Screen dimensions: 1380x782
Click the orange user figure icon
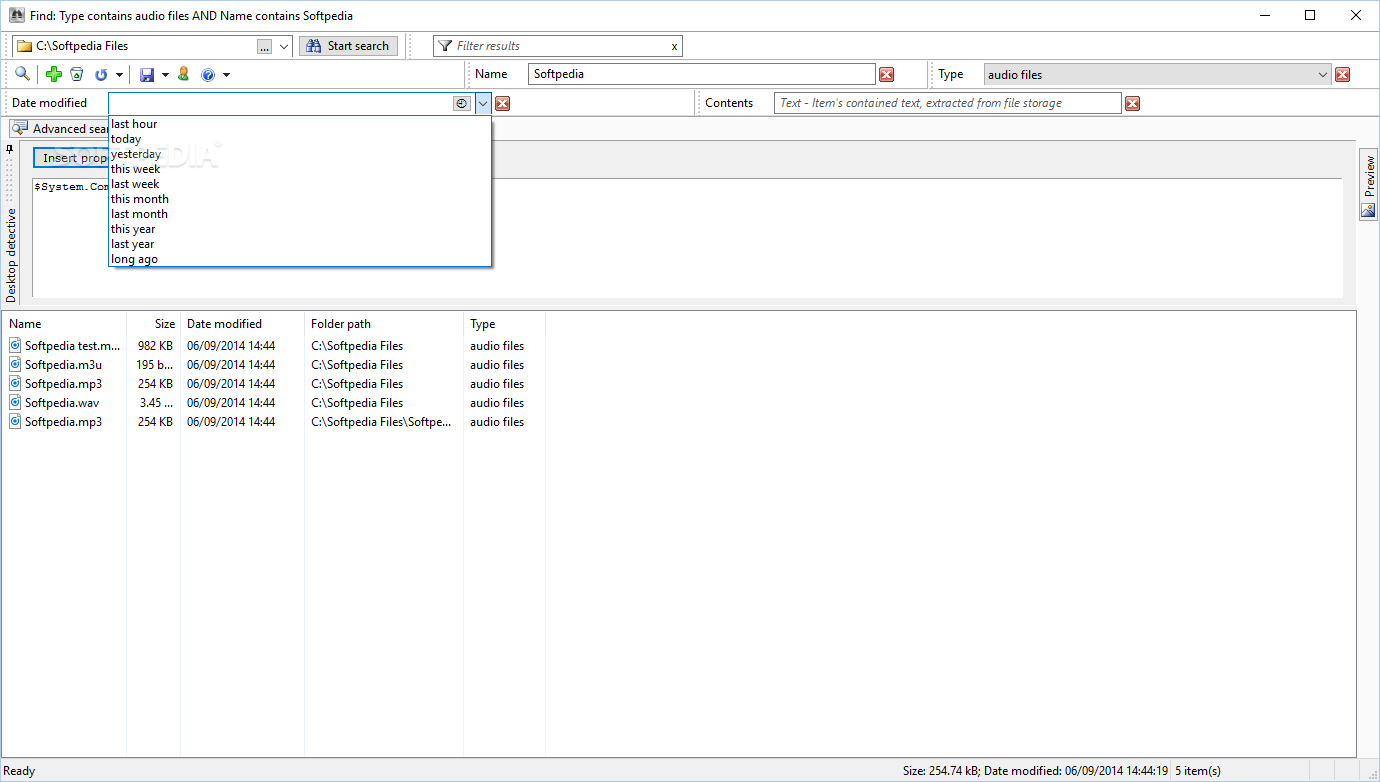(184, 74)
